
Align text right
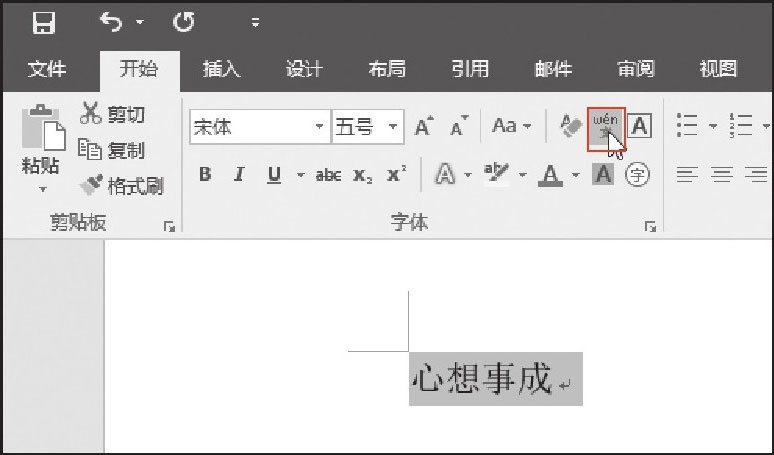(756, 174)
